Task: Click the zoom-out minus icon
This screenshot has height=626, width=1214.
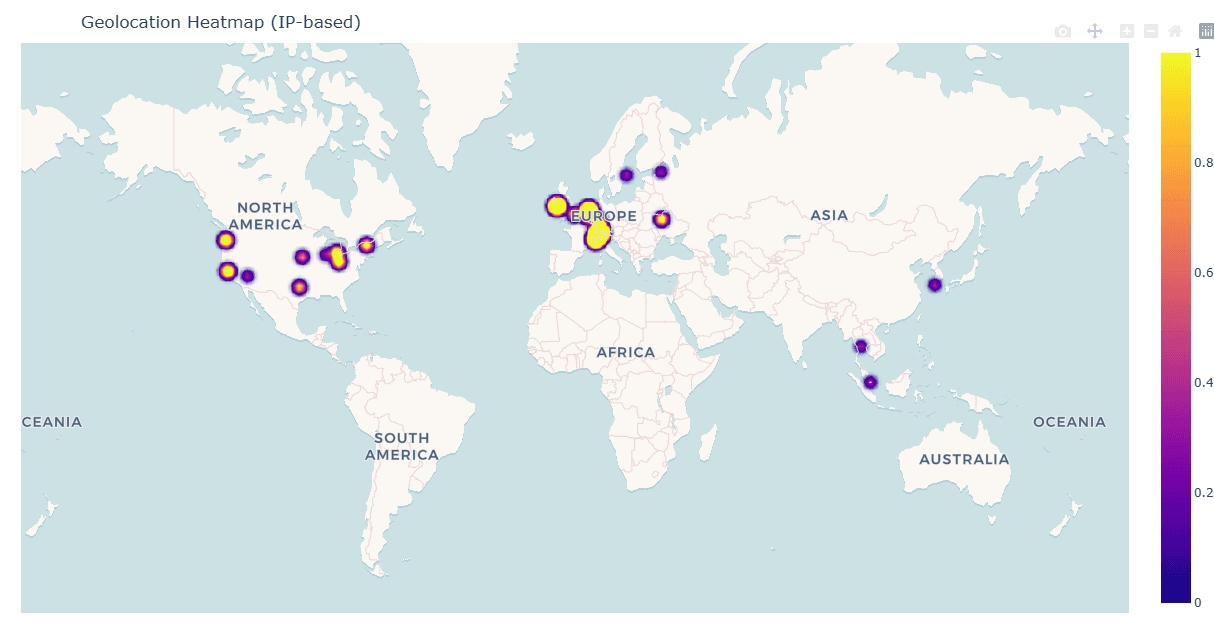Action: (1150, 31)
